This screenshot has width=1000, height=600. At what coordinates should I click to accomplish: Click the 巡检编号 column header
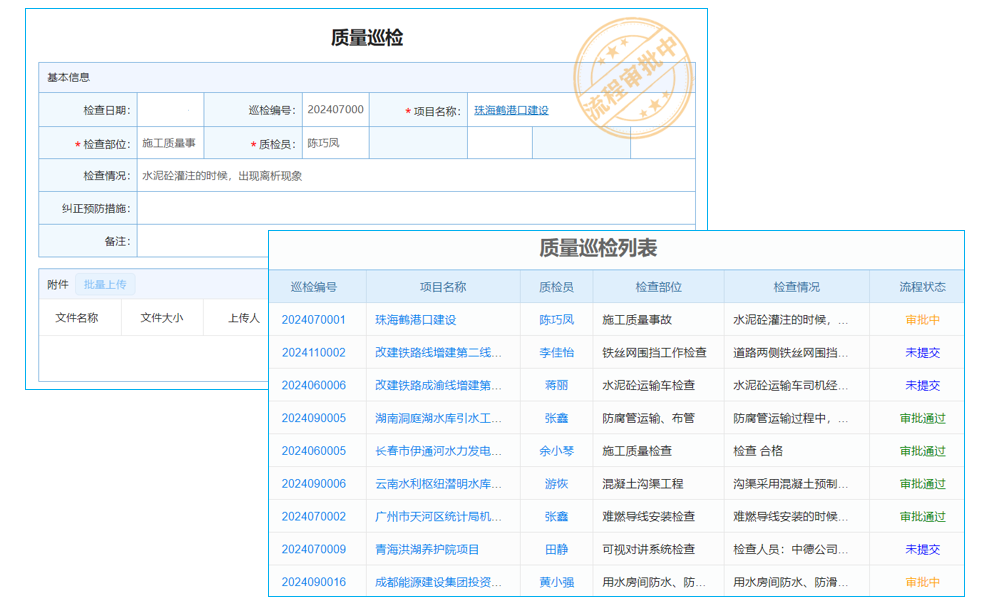pos(313,286)
